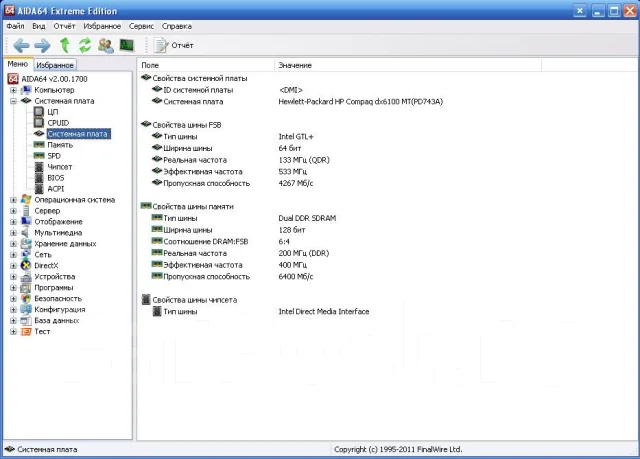Click the Отображение display icon

pos(26,222)
